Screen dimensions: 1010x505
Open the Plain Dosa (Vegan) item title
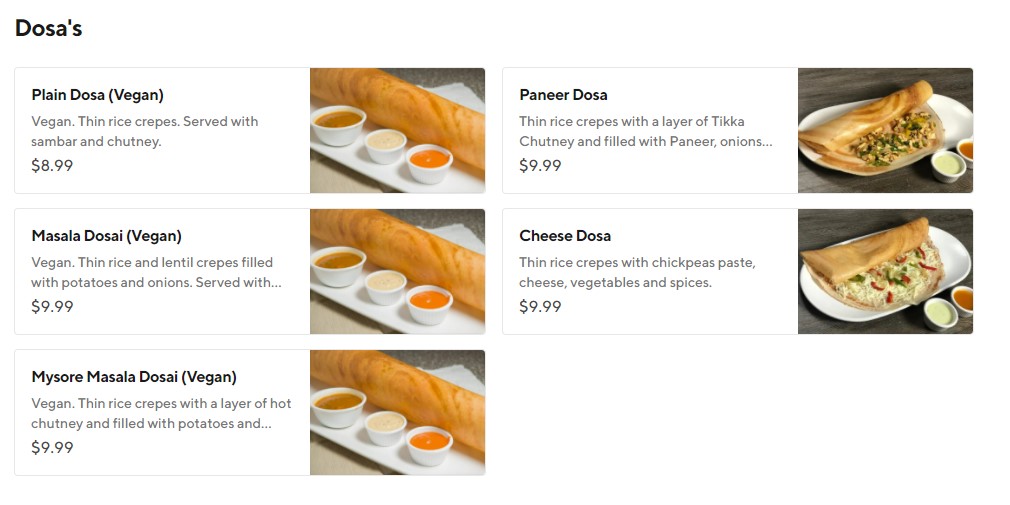click(97, 95)
